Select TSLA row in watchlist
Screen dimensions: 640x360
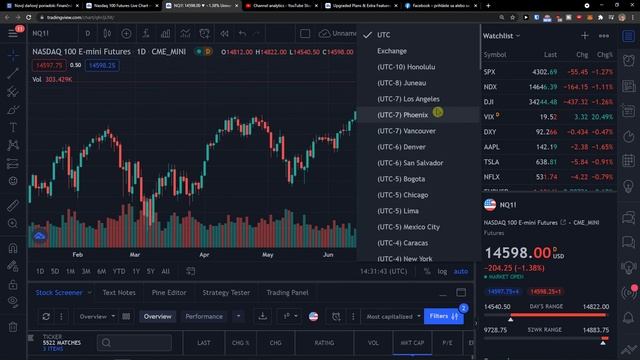point(548,162)
